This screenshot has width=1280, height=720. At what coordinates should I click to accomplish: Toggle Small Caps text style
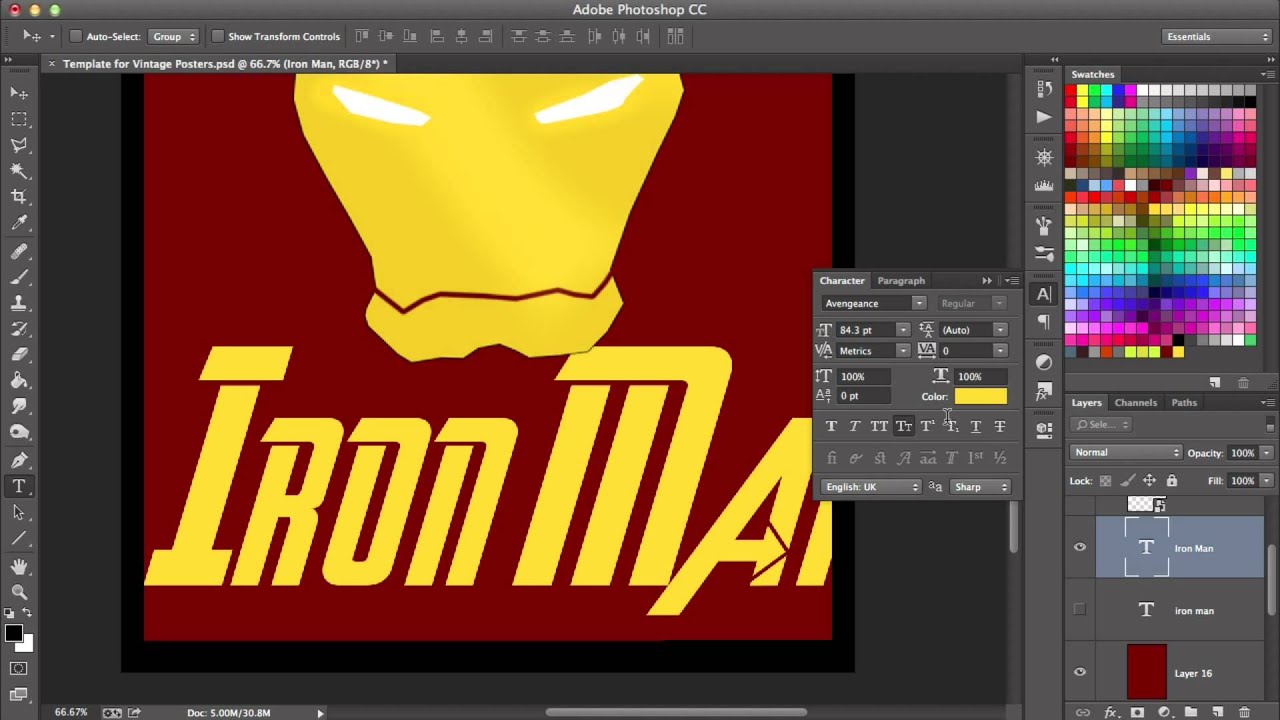[x=904, y=426]
